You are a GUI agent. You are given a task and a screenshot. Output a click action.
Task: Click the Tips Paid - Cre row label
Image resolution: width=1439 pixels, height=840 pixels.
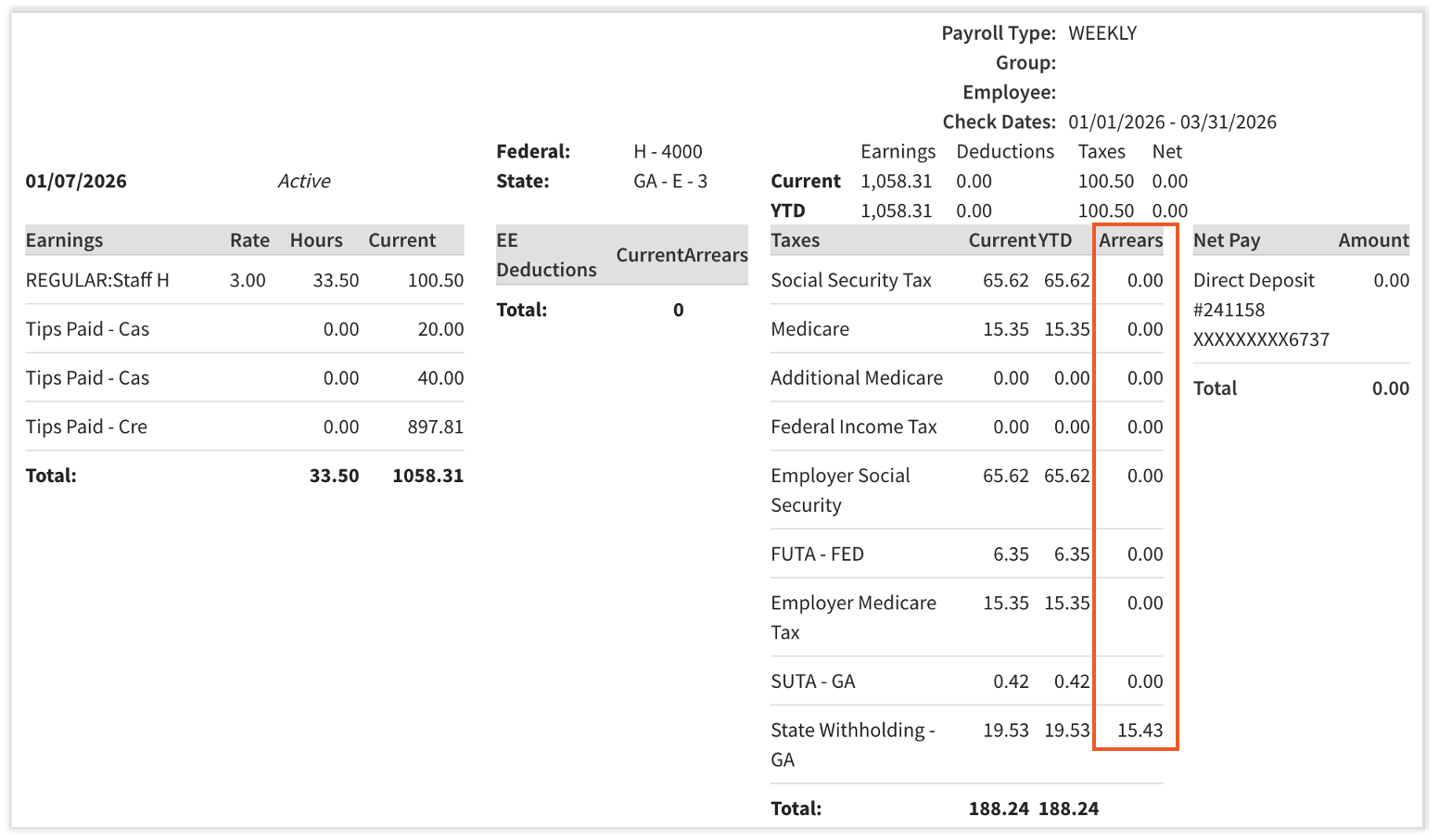point(86,426)
